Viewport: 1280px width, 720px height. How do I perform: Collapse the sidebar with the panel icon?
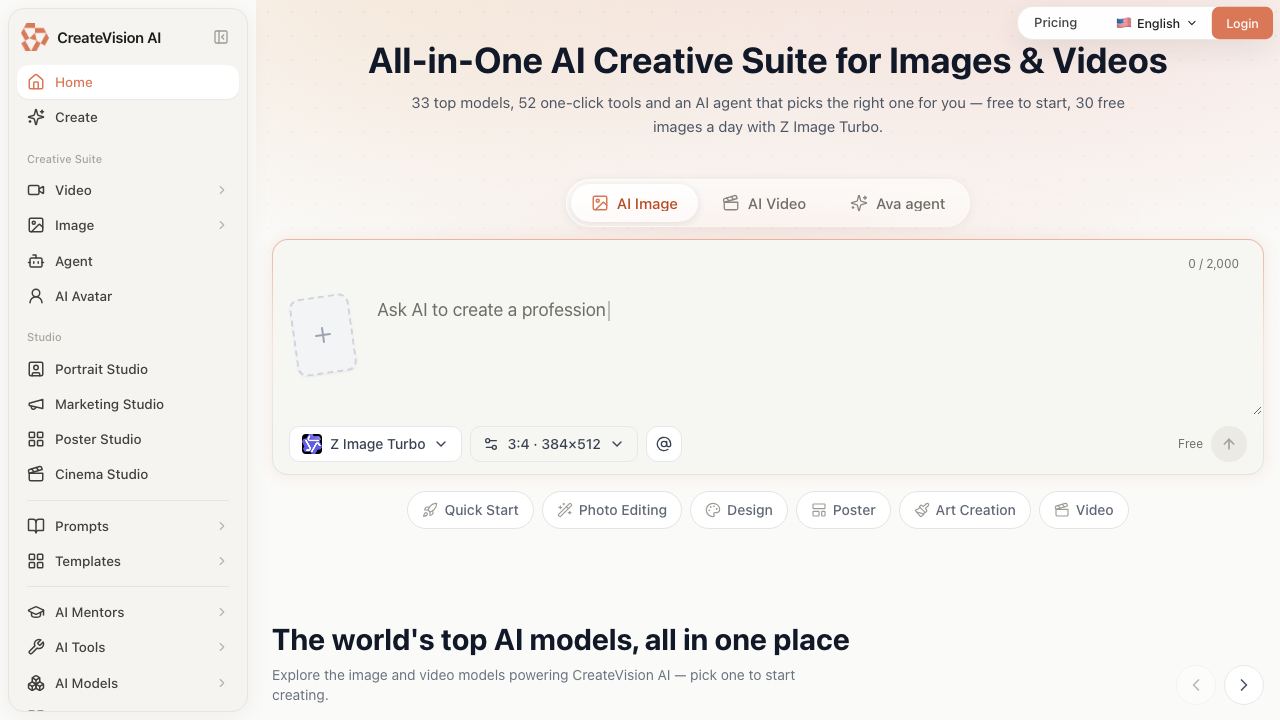coord(221,37)
